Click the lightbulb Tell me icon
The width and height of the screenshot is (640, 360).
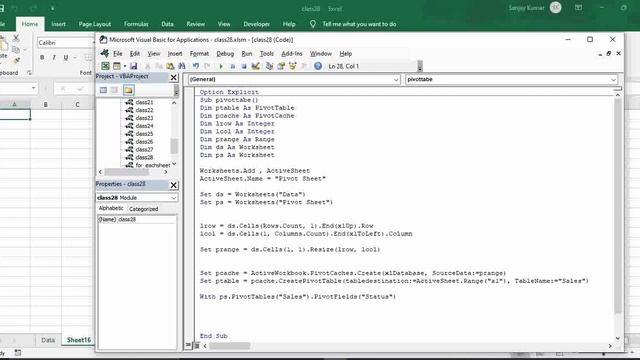coord(313,24)
